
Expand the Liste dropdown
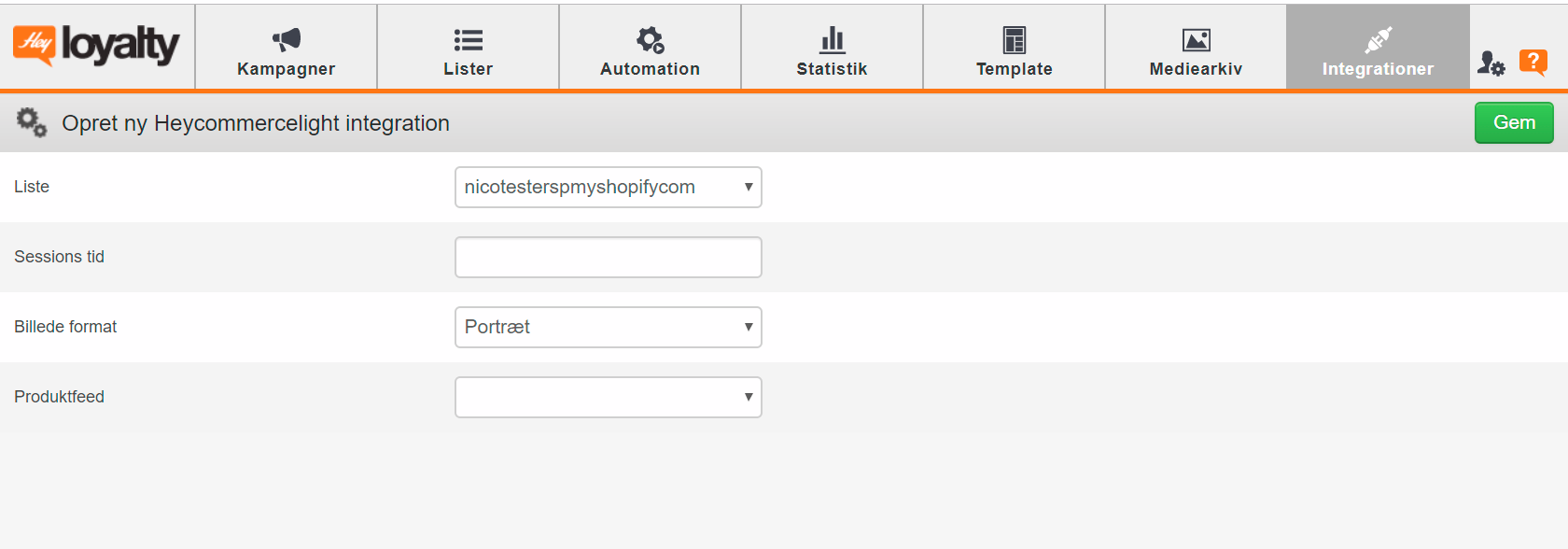coord(609,187)
